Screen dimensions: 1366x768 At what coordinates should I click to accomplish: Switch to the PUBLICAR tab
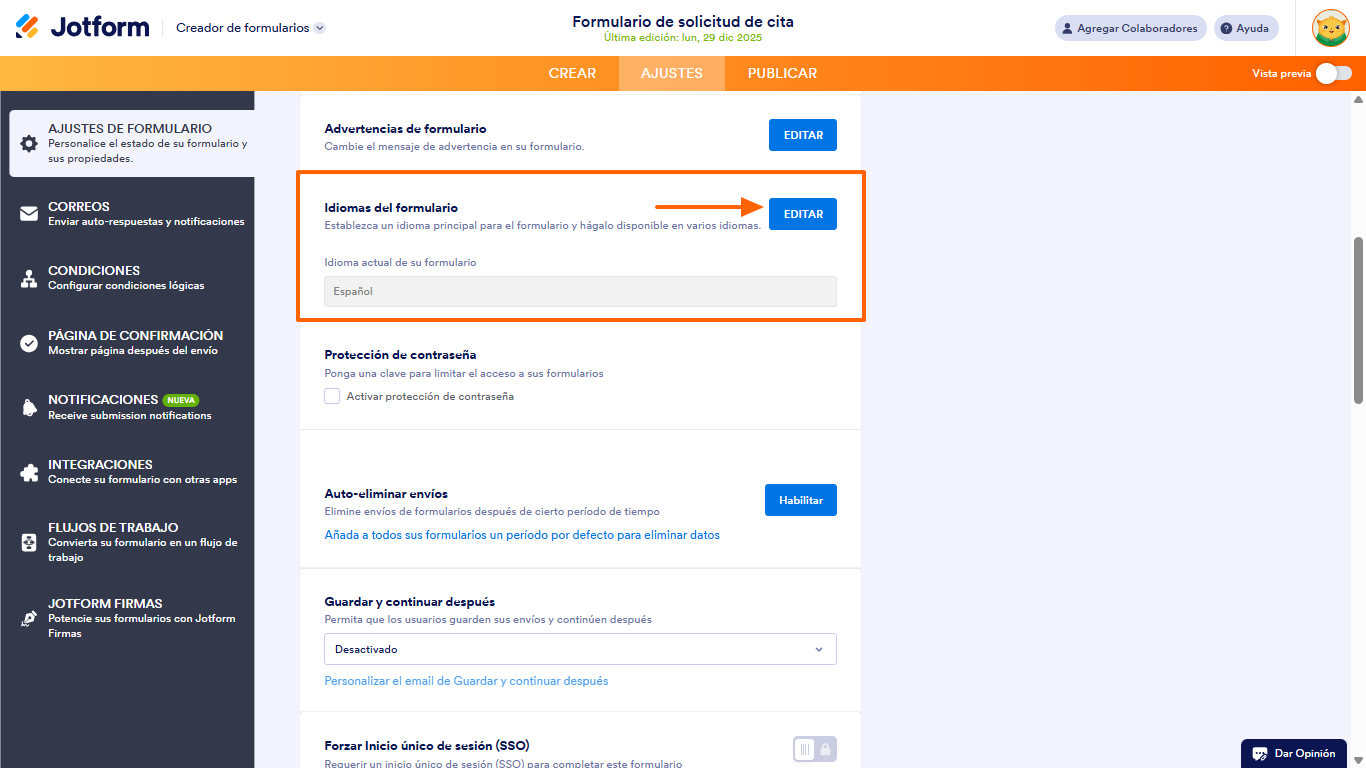tap(782, 73)
